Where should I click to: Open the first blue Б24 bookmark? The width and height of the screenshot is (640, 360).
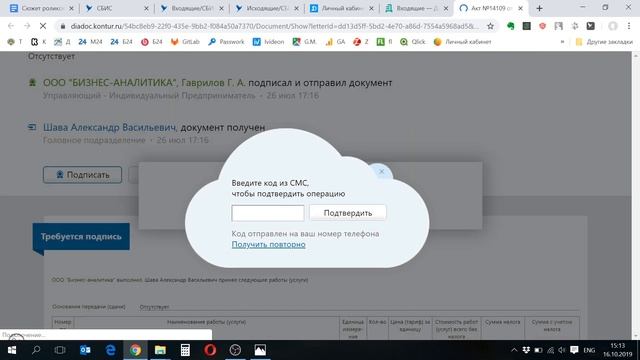(122, 42)
